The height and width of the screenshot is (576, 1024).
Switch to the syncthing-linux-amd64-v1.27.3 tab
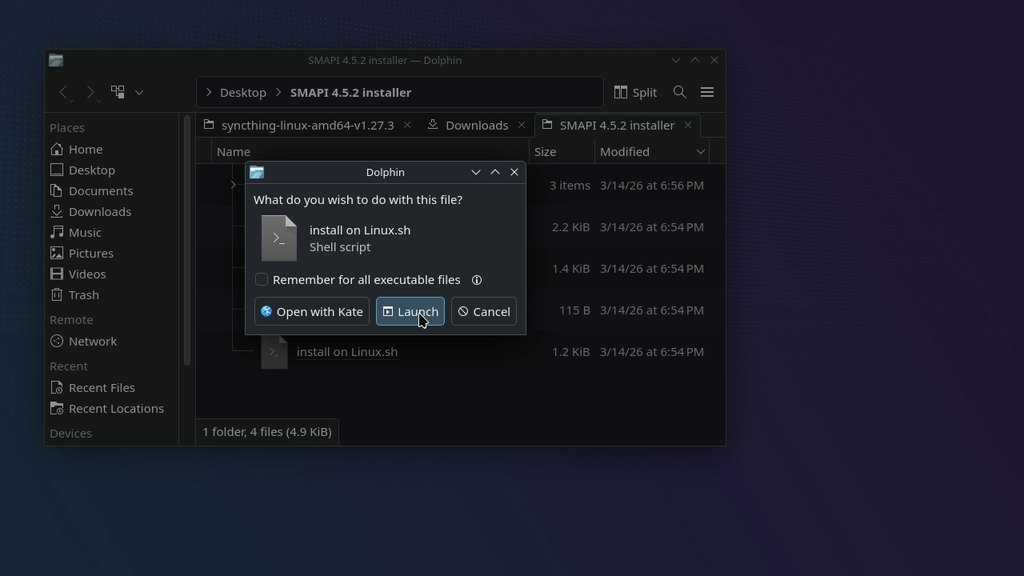pos(307,125)
